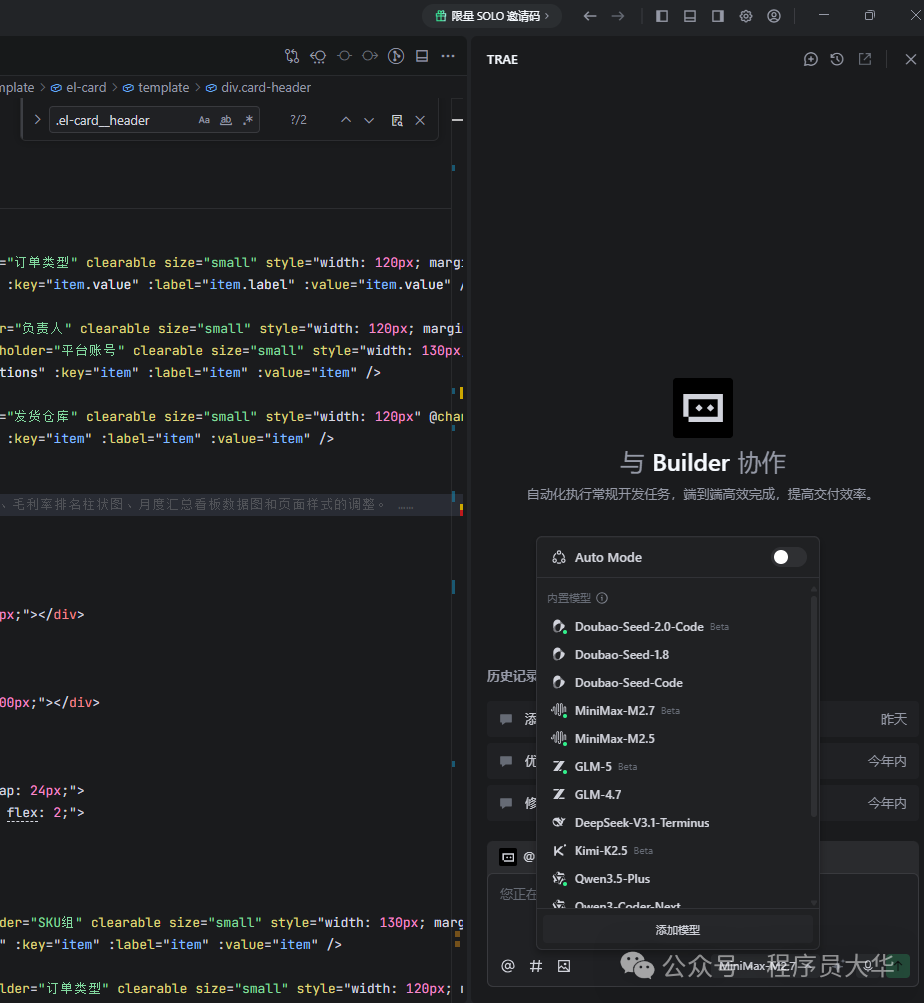This screenshot has height=1003, width=924.
Task: Open account profile icon in title bar
Action: click(x=774, y=16)
